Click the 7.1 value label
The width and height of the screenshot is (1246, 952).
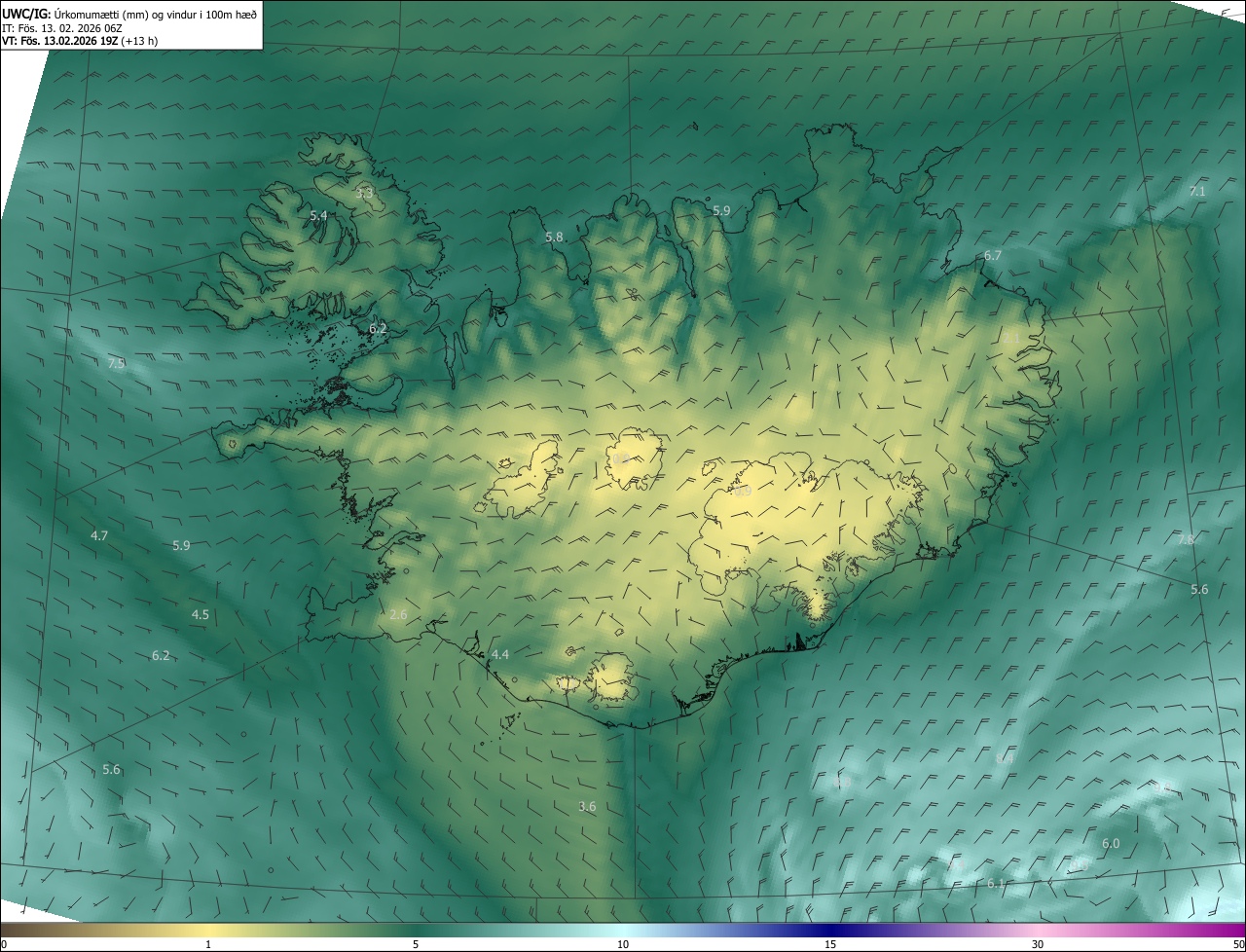[1197, 192]
